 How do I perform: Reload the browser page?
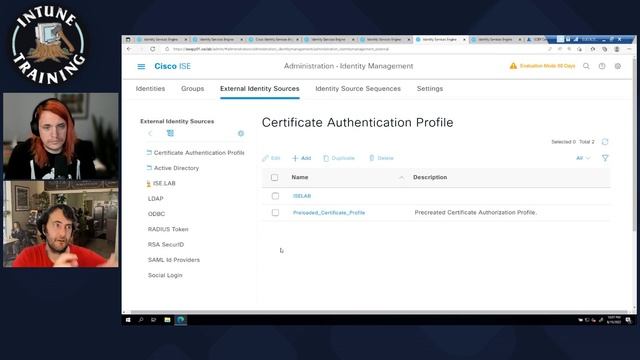(x=152, y=49)
